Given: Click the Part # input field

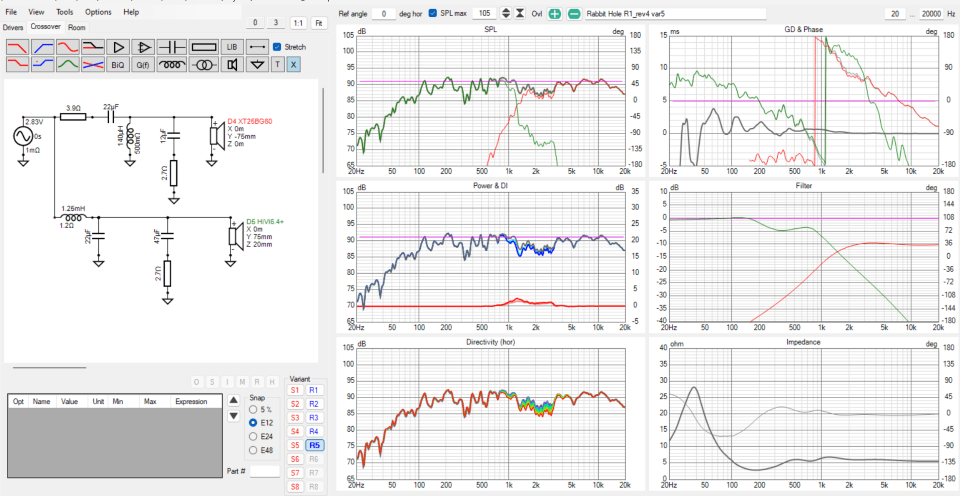Looking at the screenshot, I should point(264,472).
